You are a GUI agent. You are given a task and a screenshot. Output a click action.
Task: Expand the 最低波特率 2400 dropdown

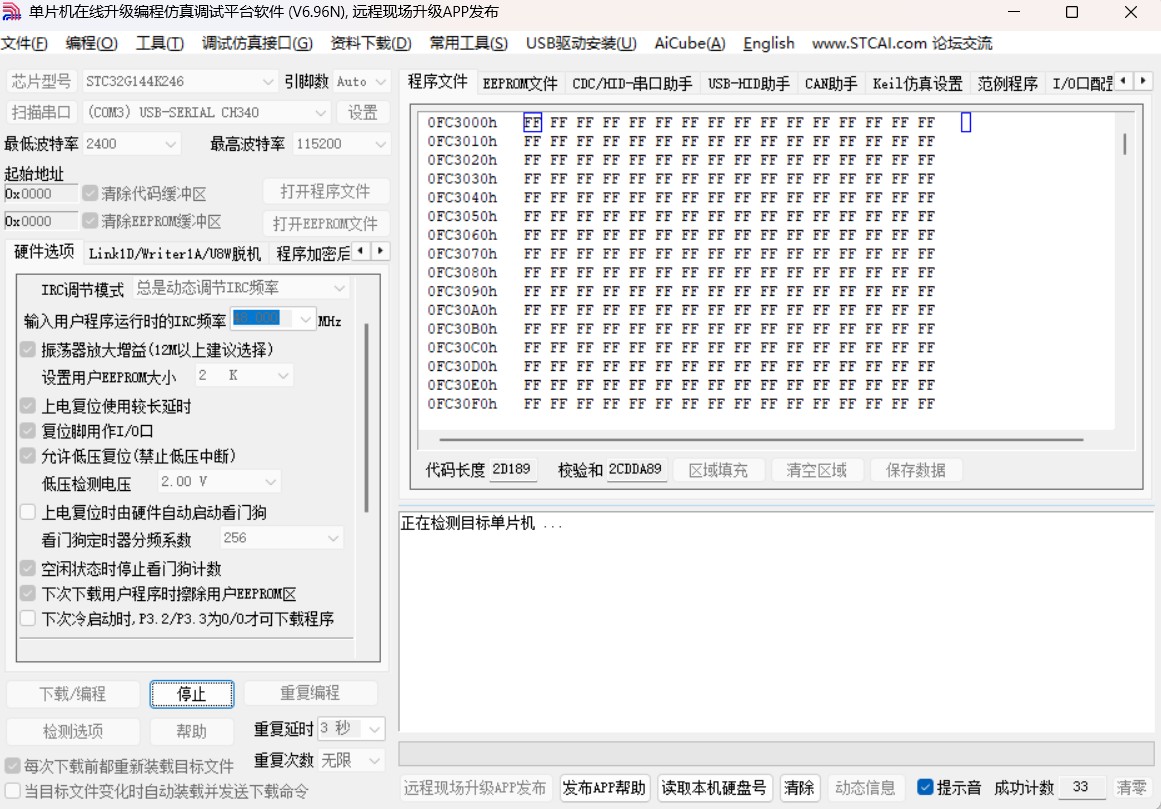pos(170,144)
